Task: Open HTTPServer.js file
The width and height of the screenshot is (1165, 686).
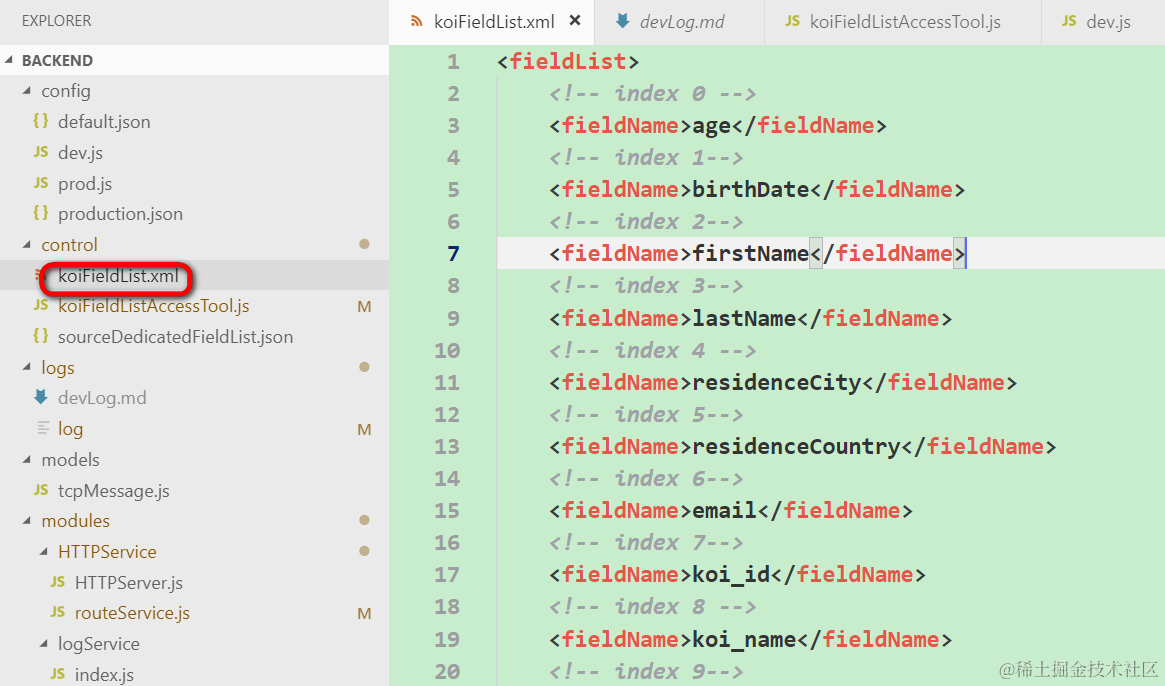Action: click(x=129, y=583)
